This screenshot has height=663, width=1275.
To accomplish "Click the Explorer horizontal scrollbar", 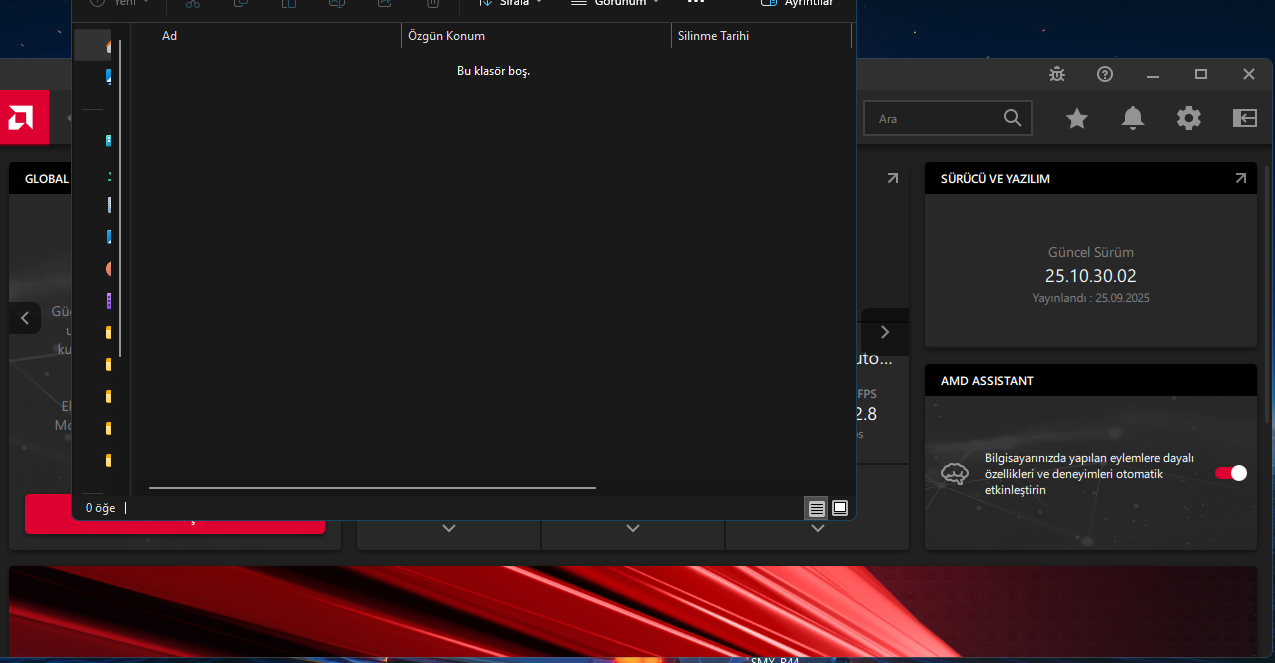I will point(372,488).
